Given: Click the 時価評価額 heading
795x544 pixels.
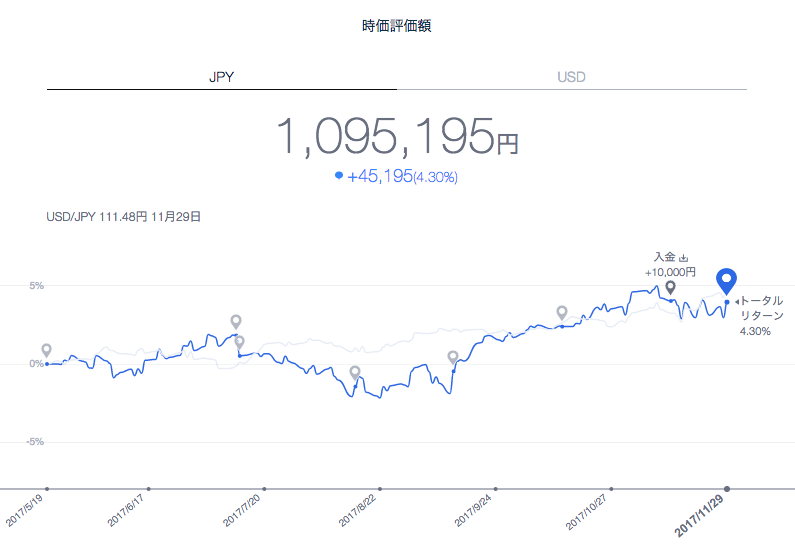Looking at the screenshot, I should (x=396, y=25).
